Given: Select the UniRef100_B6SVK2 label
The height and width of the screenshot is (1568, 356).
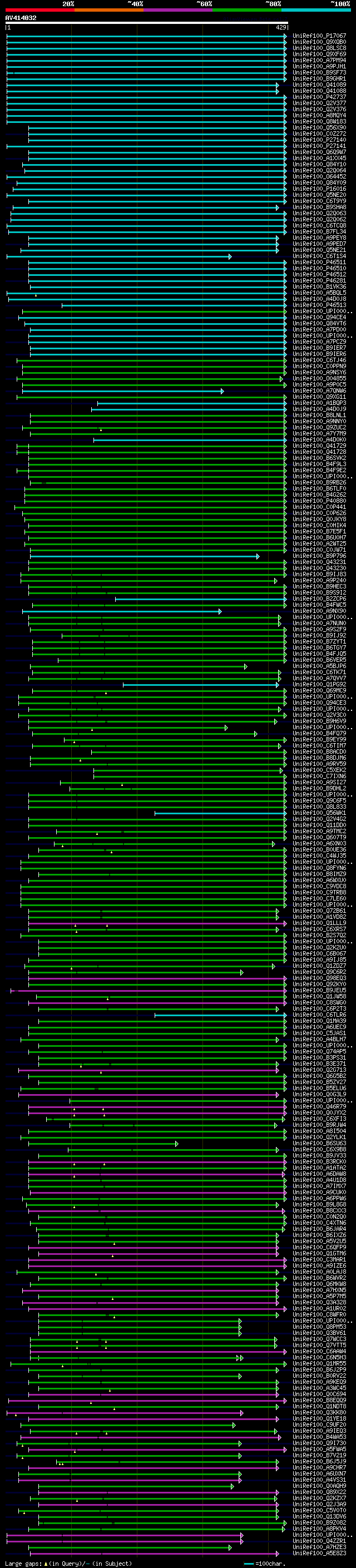Looking at the screenshot, I should coord(319,458).
